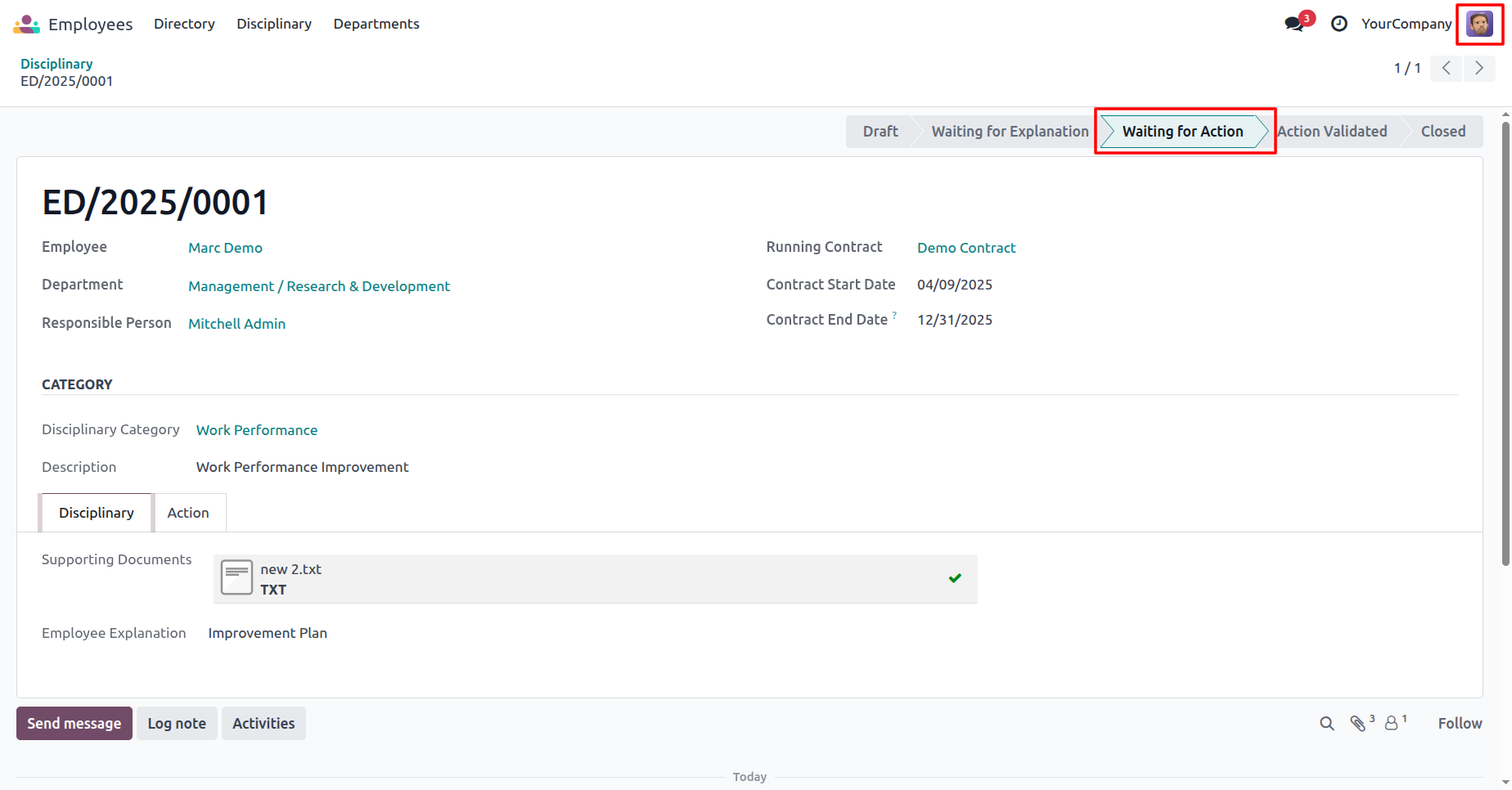The height and width of the screenshot is (790, 1512).
Task: Open the Departments menu
Action: pyautogui.click(x=376, y=24)
